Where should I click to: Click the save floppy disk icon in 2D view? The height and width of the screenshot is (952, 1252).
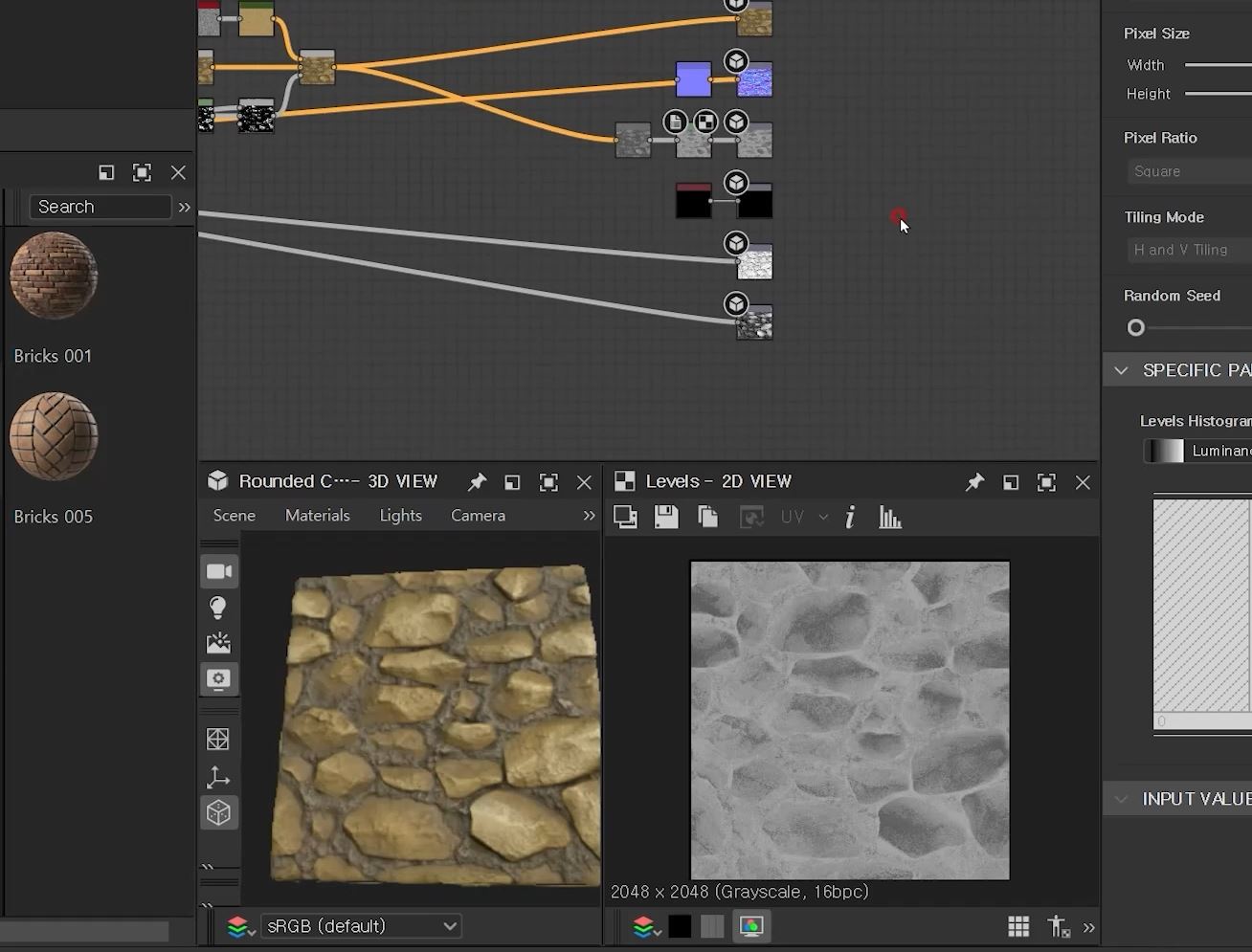click(666, 518)
